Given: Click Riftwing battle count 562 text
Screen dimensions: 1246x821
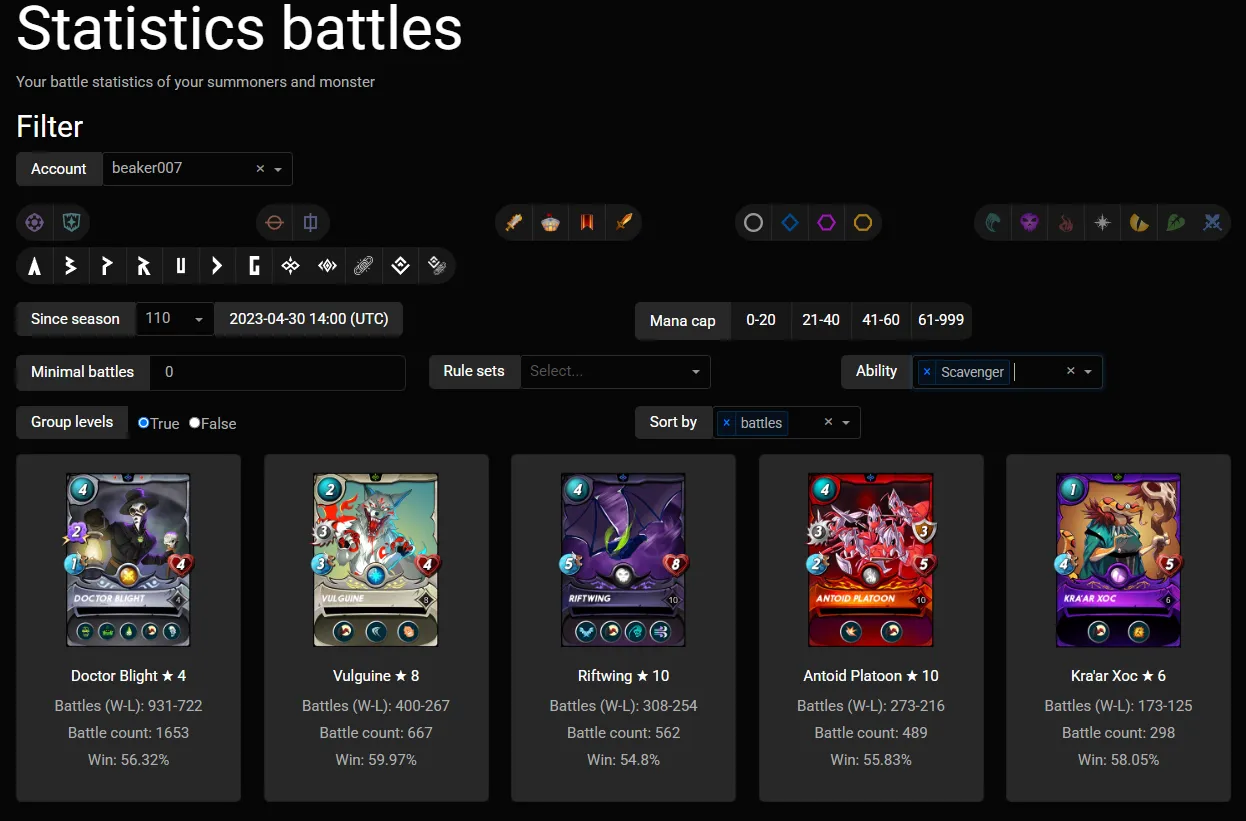Looking at the screenshot, I should coord(624,732).
